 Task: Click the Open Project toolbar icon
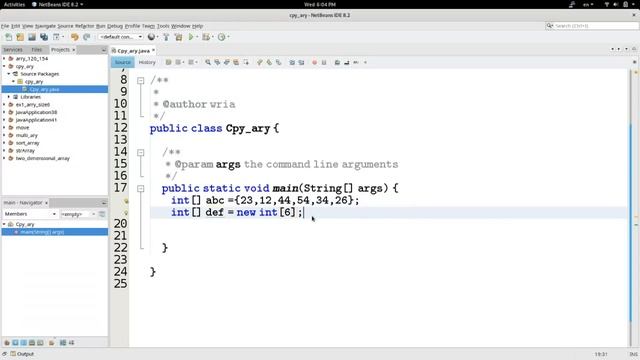[32, 37]
